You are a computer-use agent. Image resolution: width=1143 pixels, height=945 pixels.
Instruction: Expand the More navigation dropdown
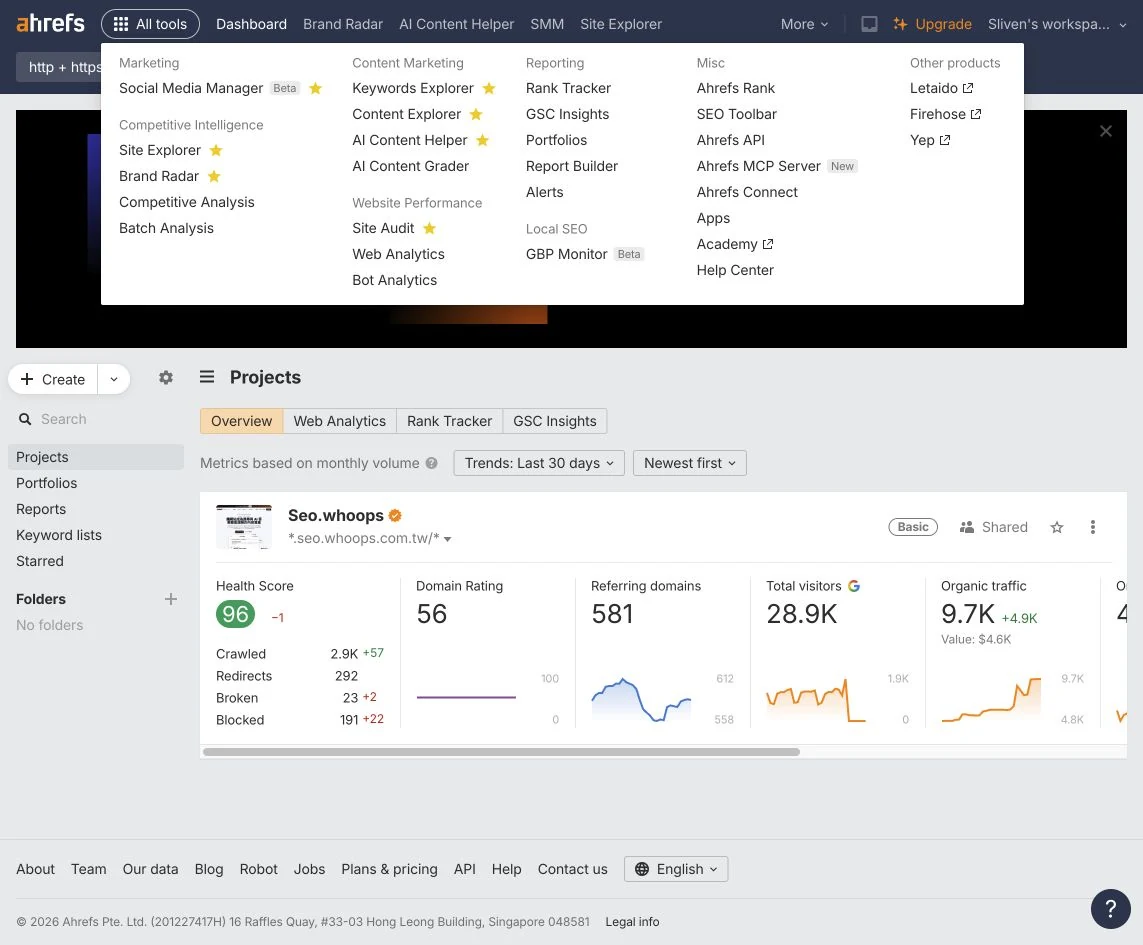[x=804, y=24]
